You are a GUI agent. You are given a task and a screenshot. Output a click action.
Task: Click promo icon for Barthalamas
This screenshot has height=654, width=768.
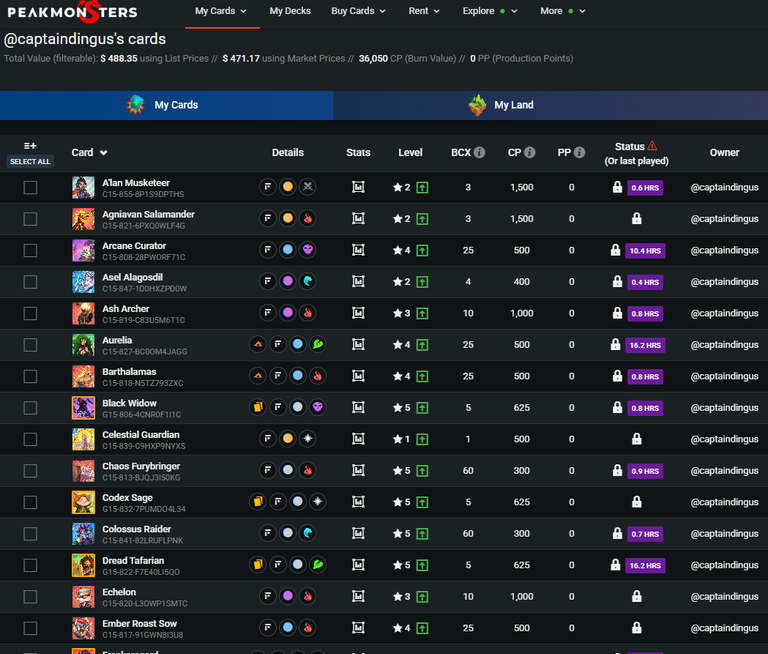[258, 376]
